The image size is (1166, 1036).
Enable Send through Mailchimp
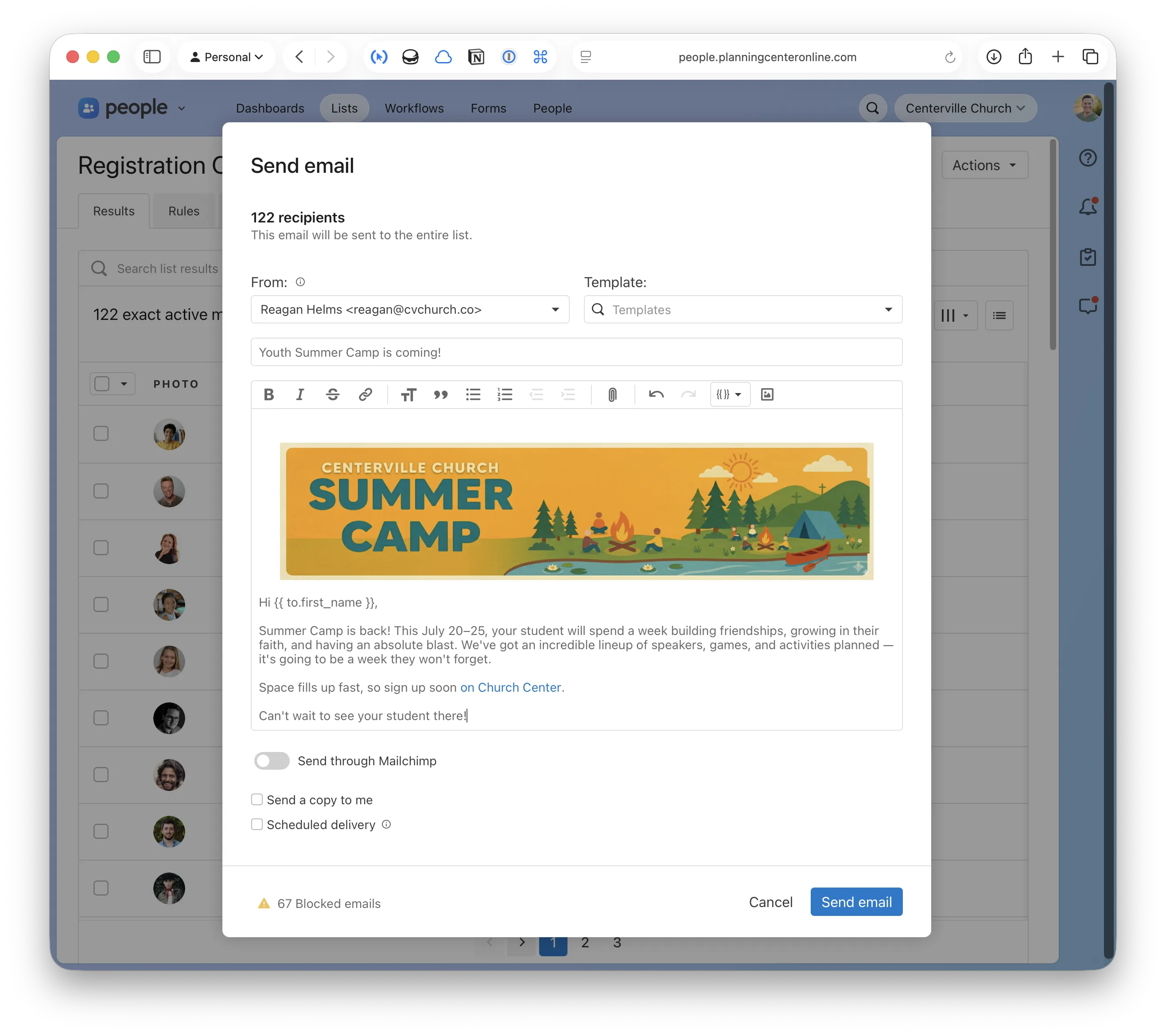click(272, 760)
